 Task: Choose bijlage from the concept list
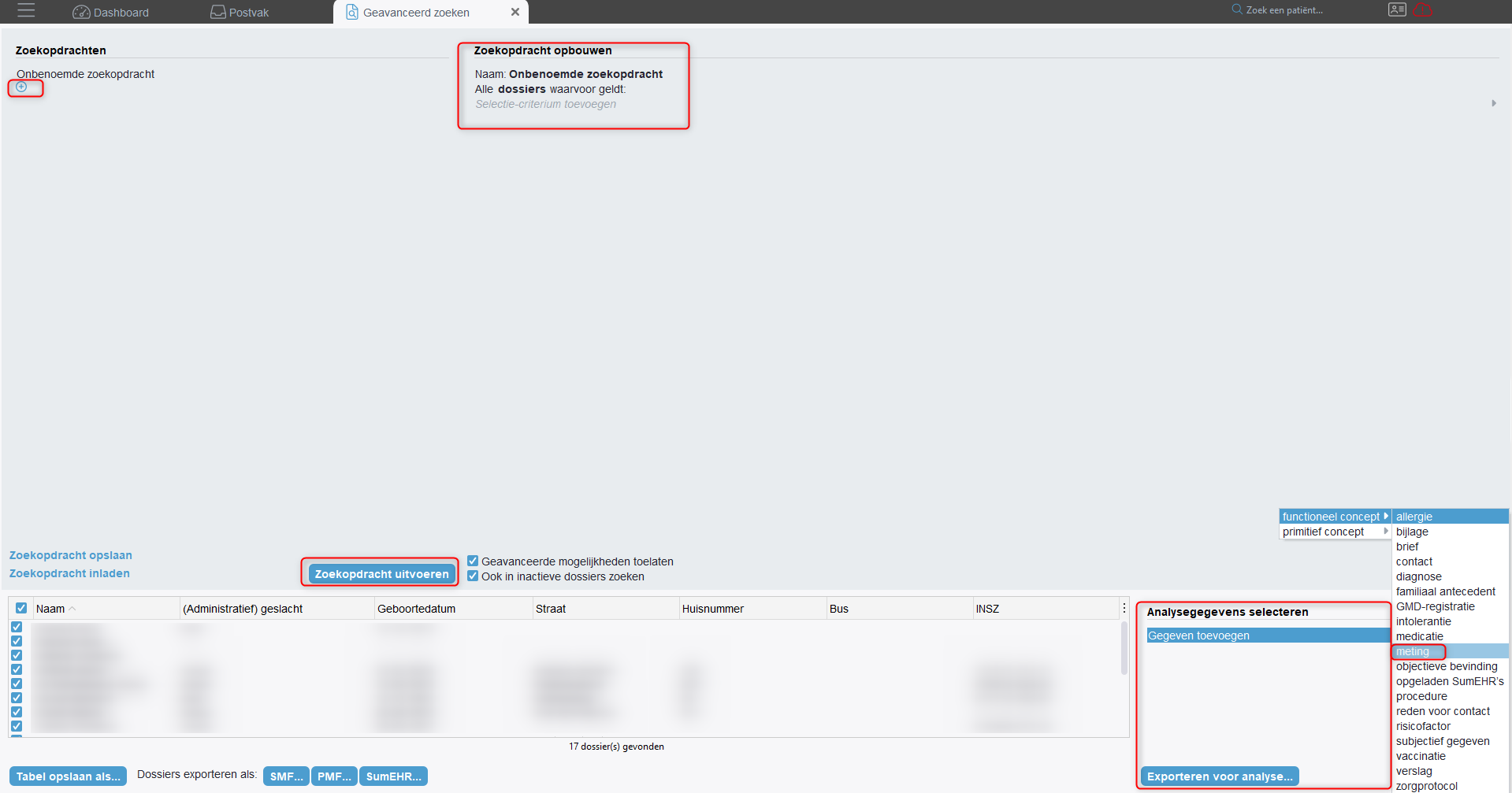pos(1451,532)
